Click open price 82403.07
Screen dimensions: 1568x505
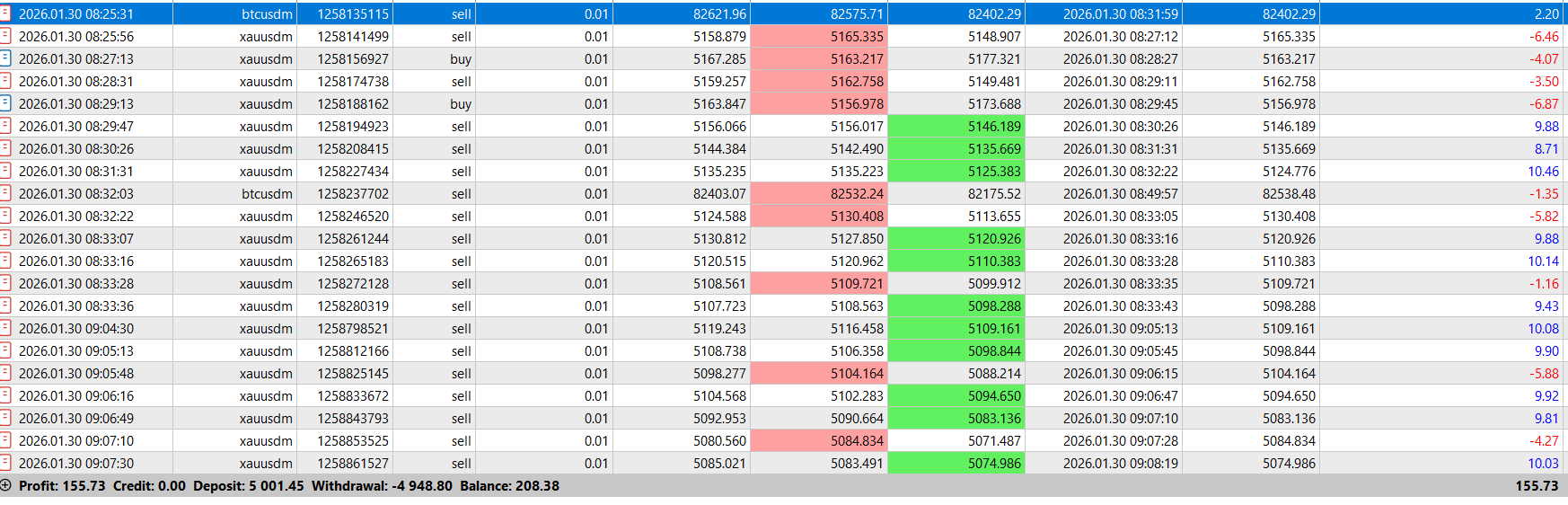coord(719,194)
